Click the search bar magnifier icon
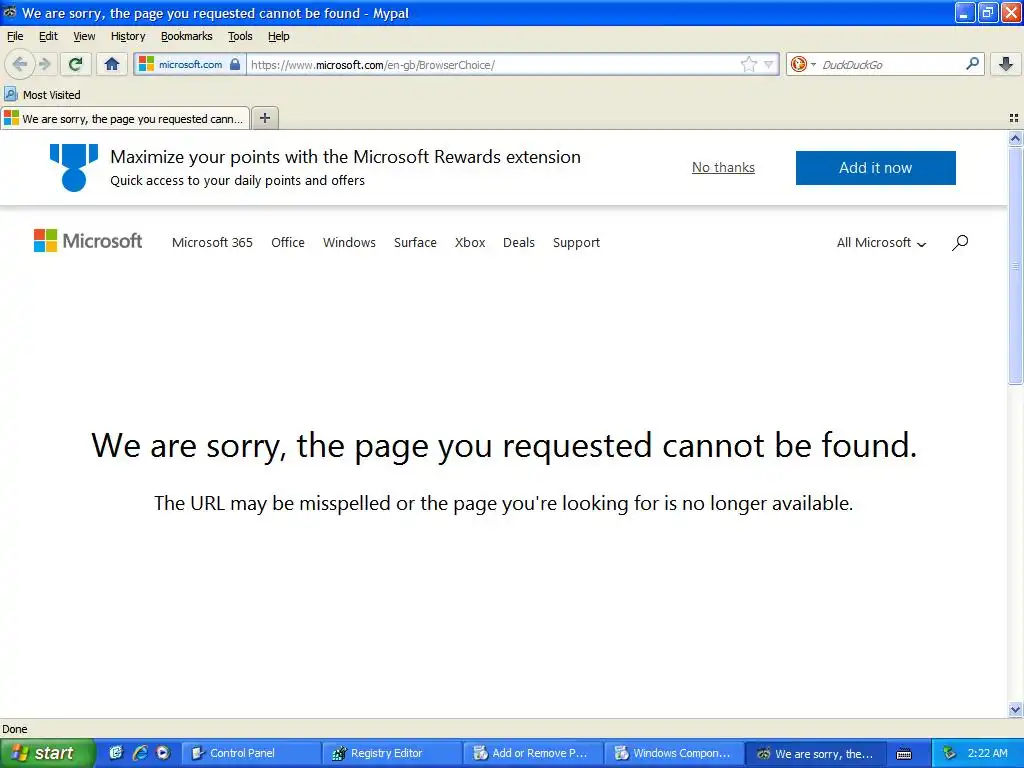 pyautogui.click(x=972, y=63)
